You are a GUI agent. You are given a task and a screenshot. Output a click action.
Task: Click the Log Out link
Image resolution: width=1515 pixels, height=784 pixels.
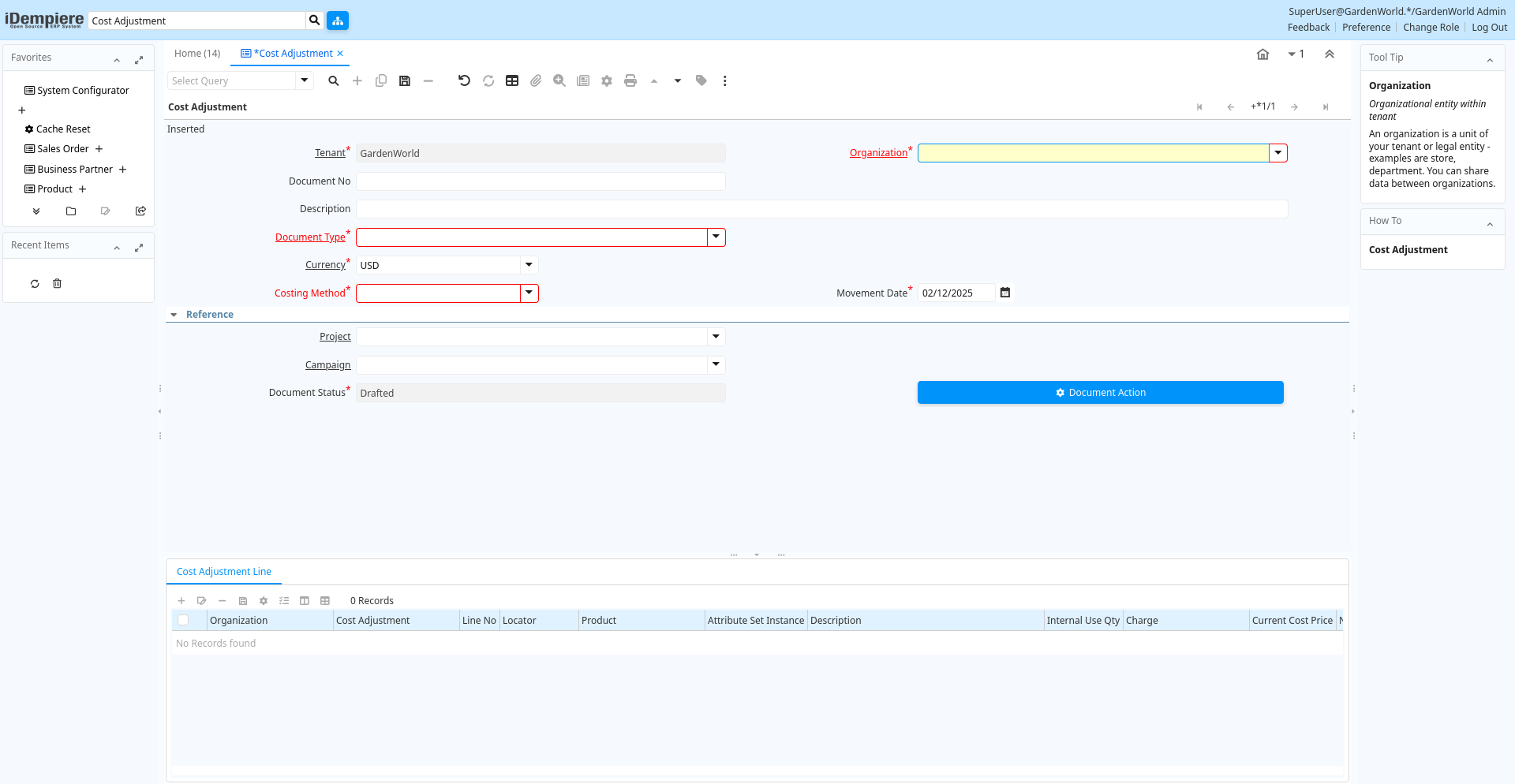point(1489,28)
